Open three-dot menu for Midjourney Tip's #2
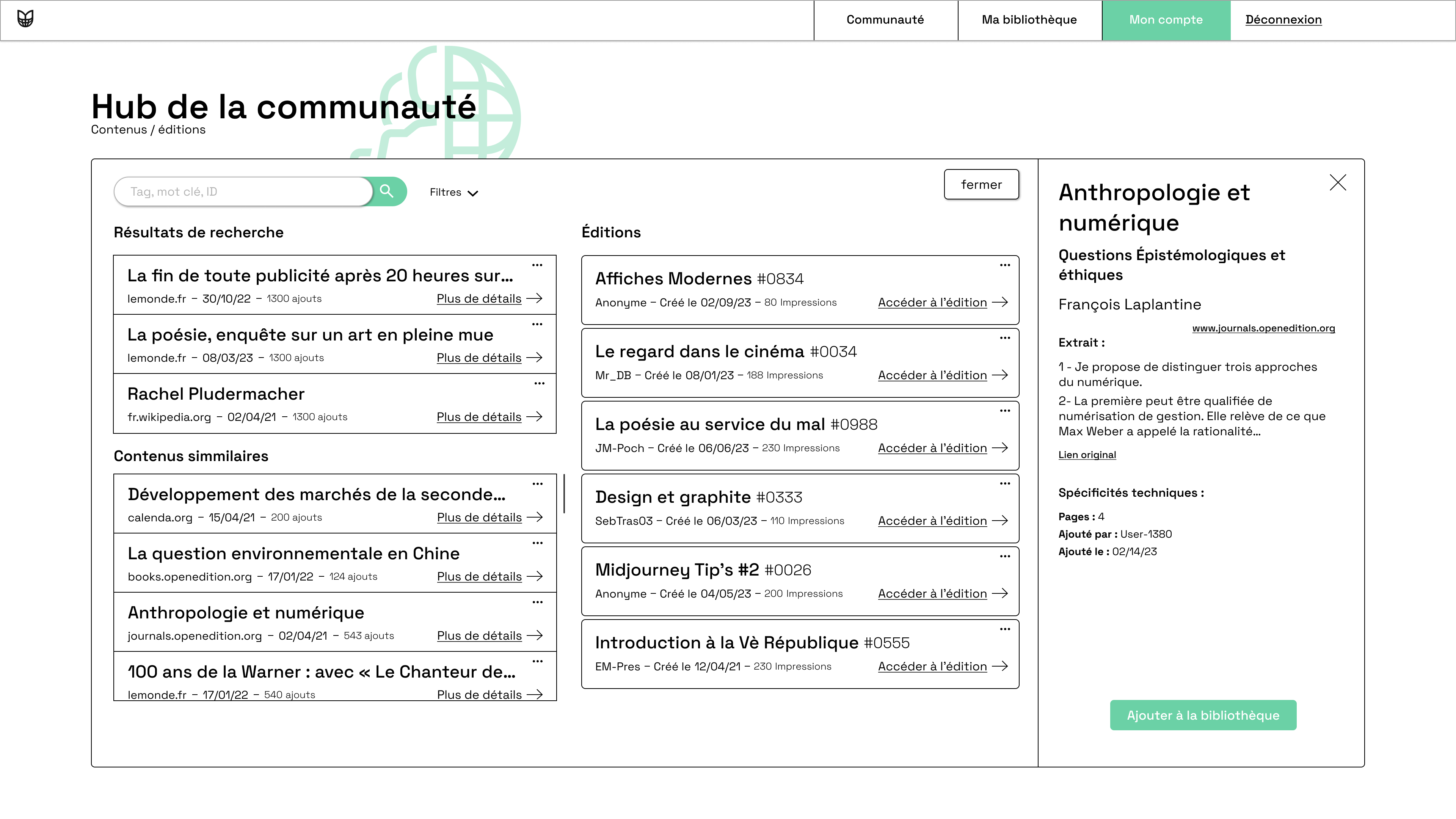The image size is (1456, 819). click(1004, 556)
